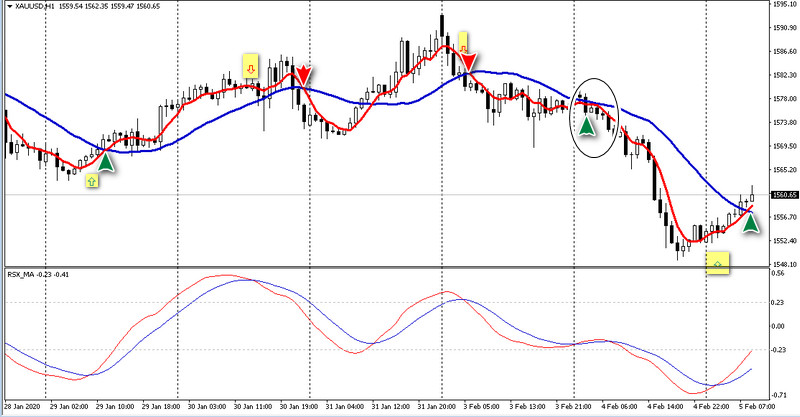
Task: Click the triangle before the XAUUSD,H1 title
Action: tap(6, 6)
